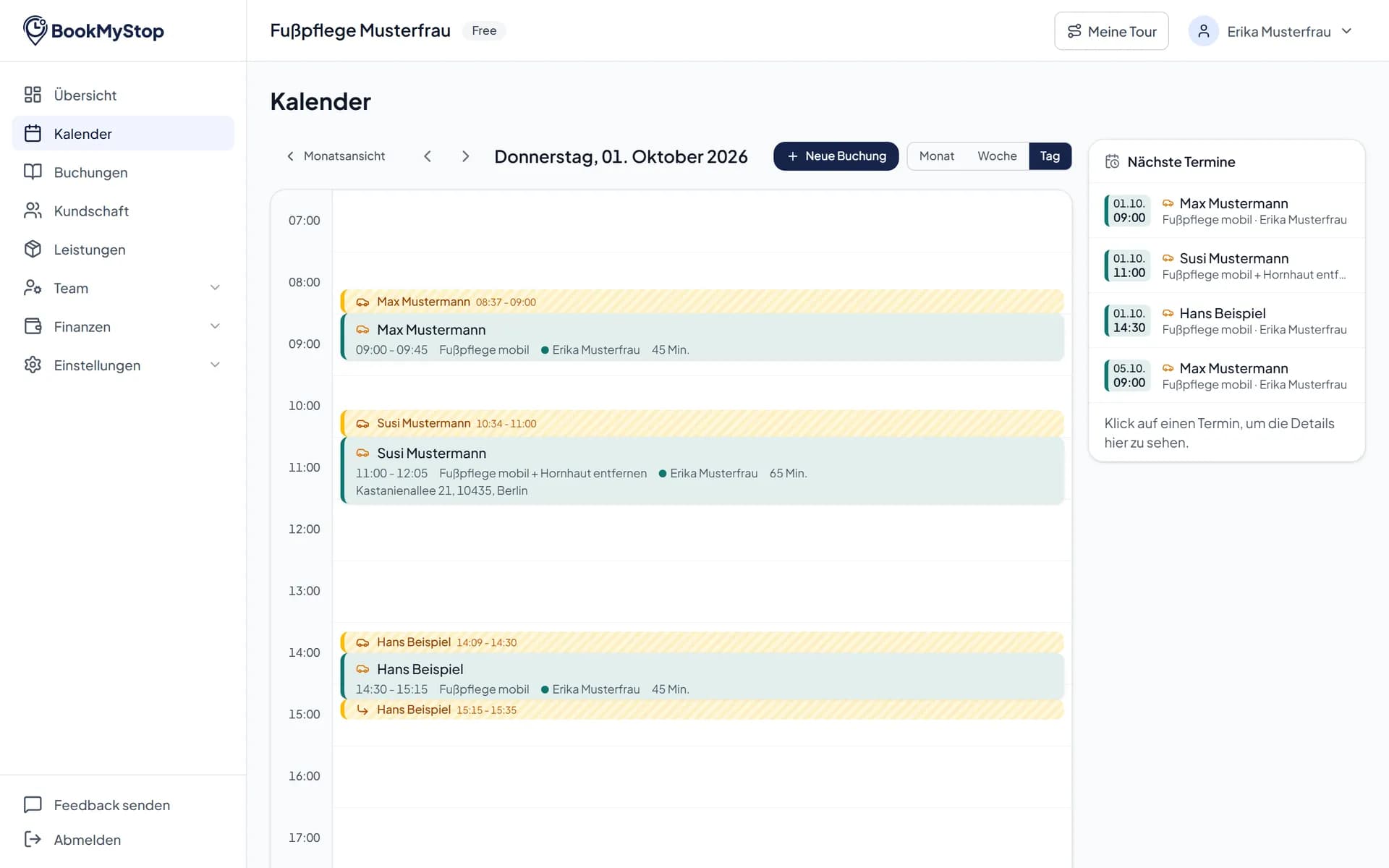Go to next day arrow

click(465, 156)
